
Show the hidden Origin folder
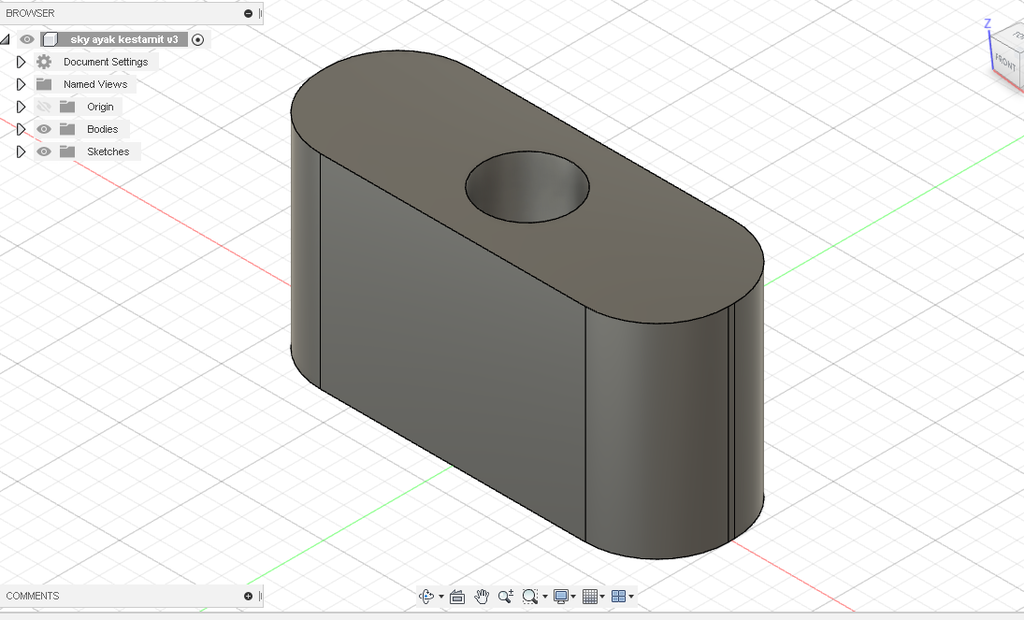(x=44, y=107)
